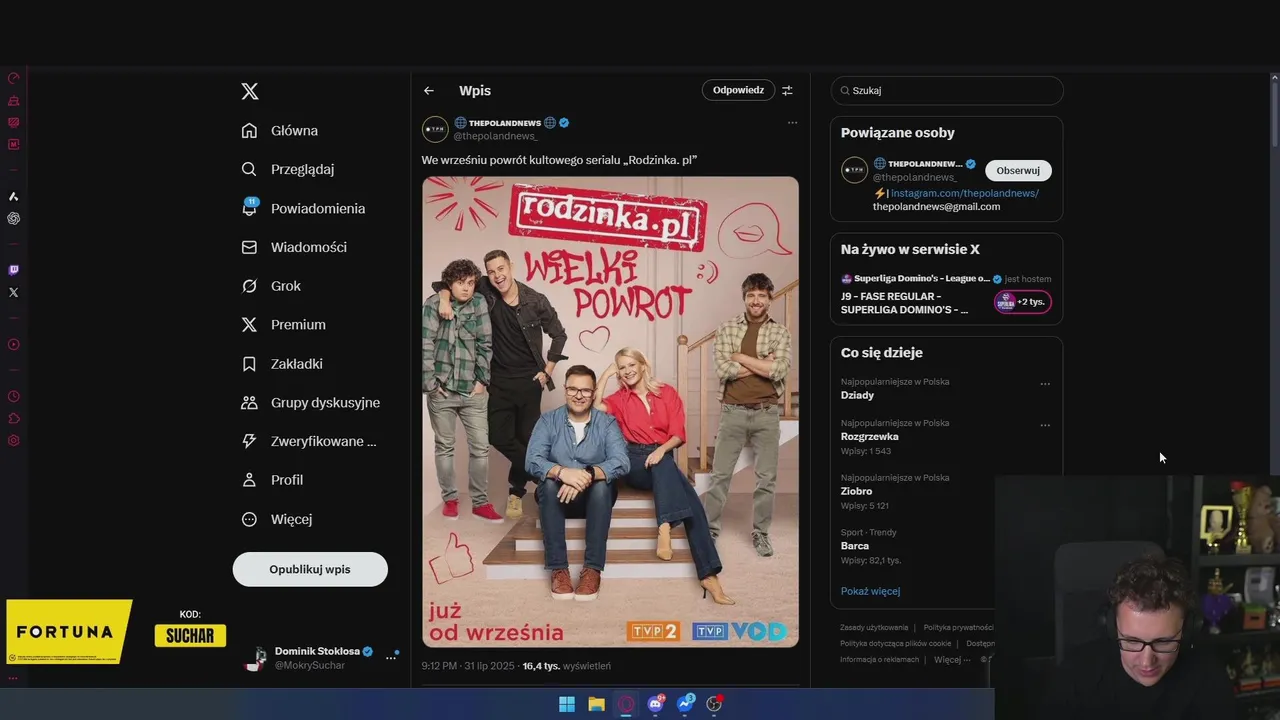This screenshot has width=1280, height=720.
Task: Click the Szukaj search field
Action: point(947,90)
